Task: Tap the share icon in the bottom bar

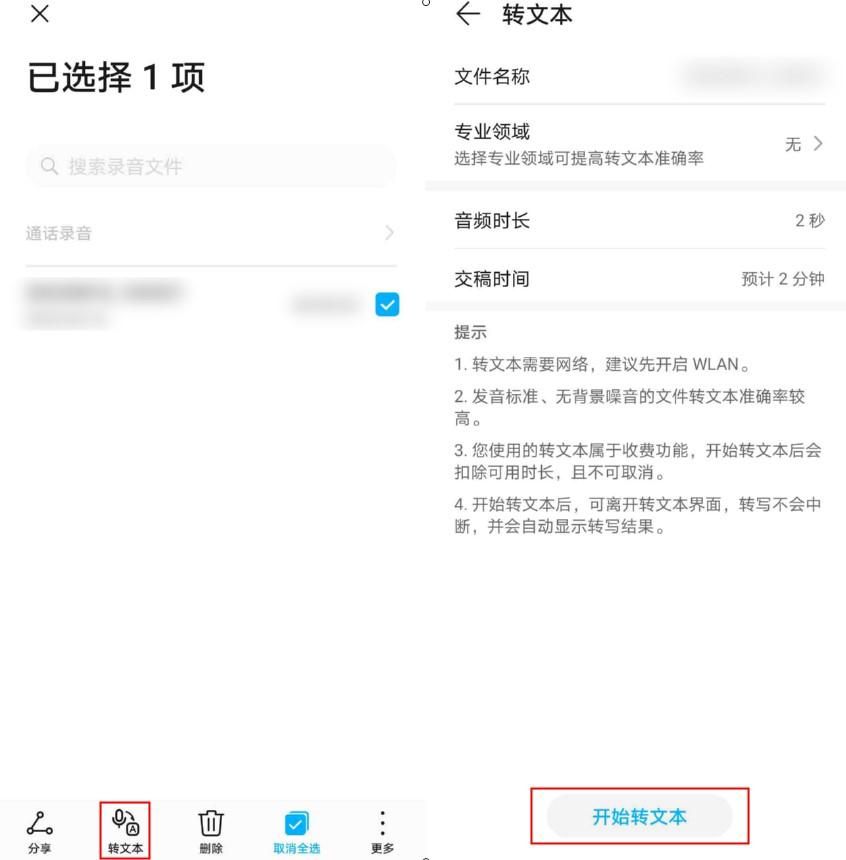Action: pyautogui.click(x=40, y=823)
